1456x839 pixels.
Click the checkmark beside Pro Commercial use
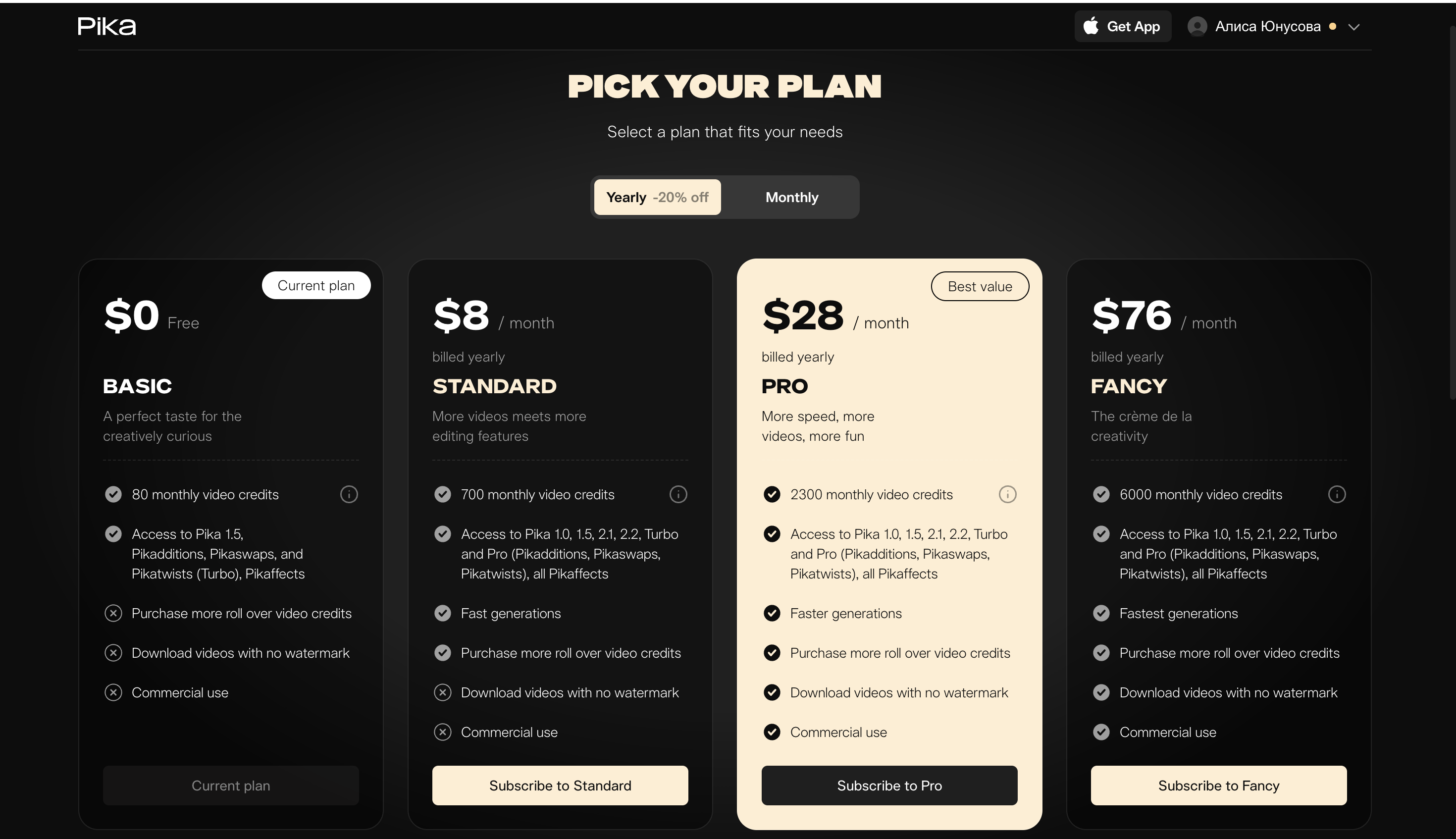(772, 732)
